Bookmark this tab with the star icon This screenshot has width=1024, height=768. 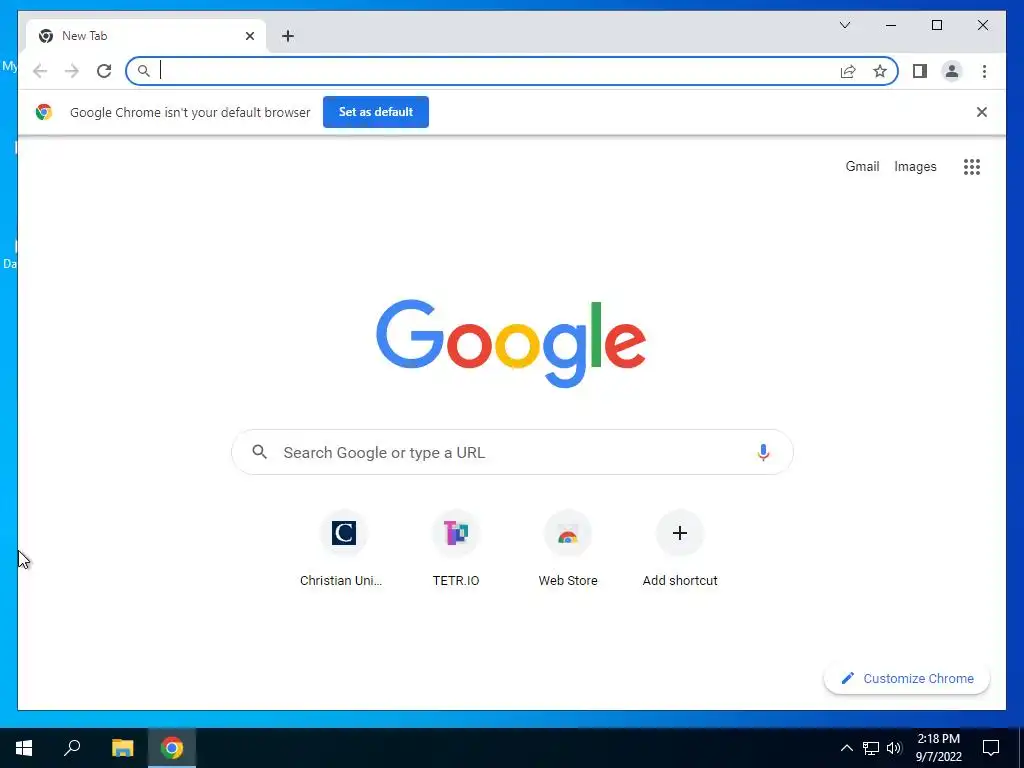(x=880, y=71)
